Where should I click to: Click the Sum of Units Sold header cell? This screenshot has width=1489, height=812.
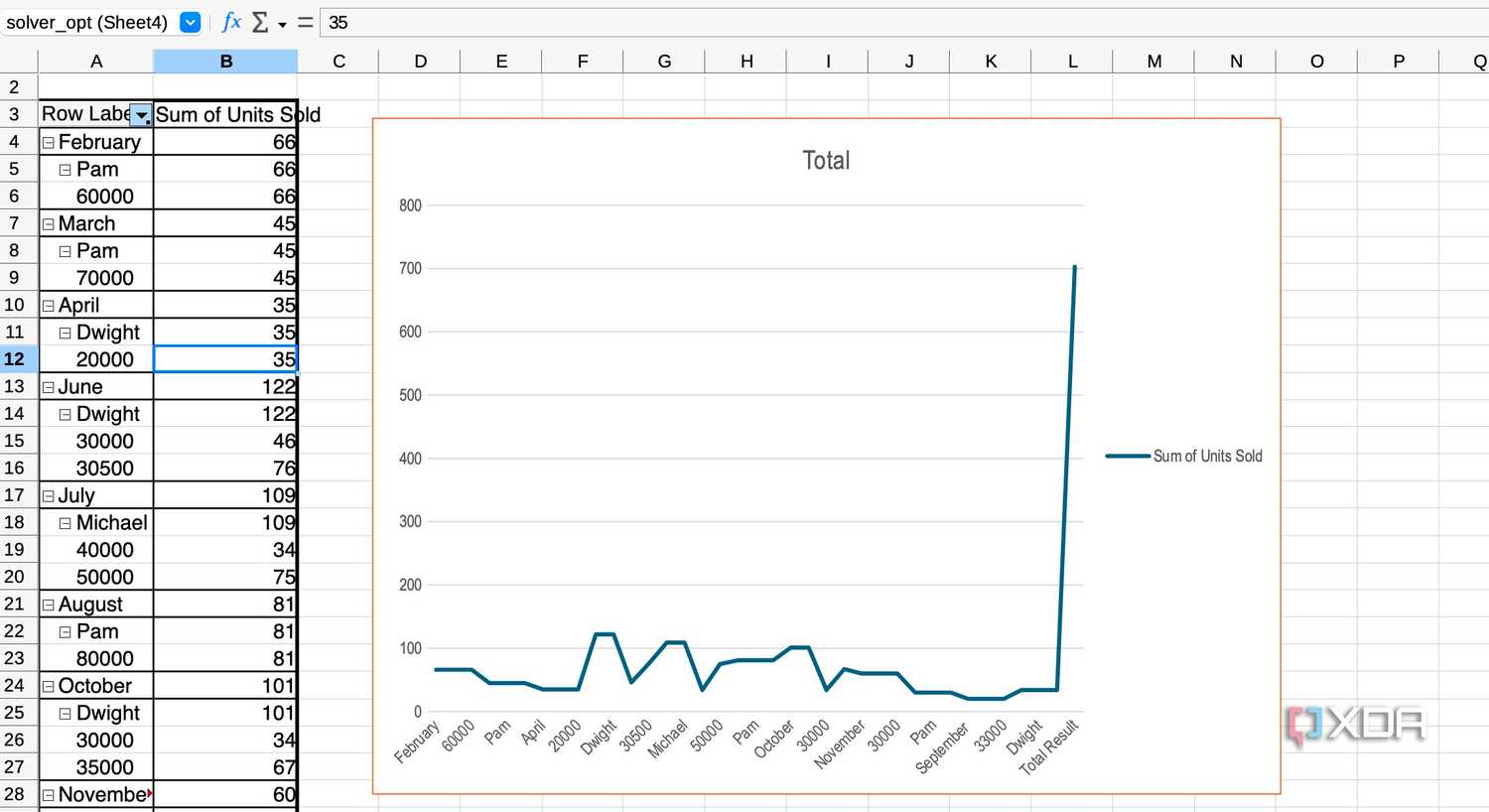225,114
